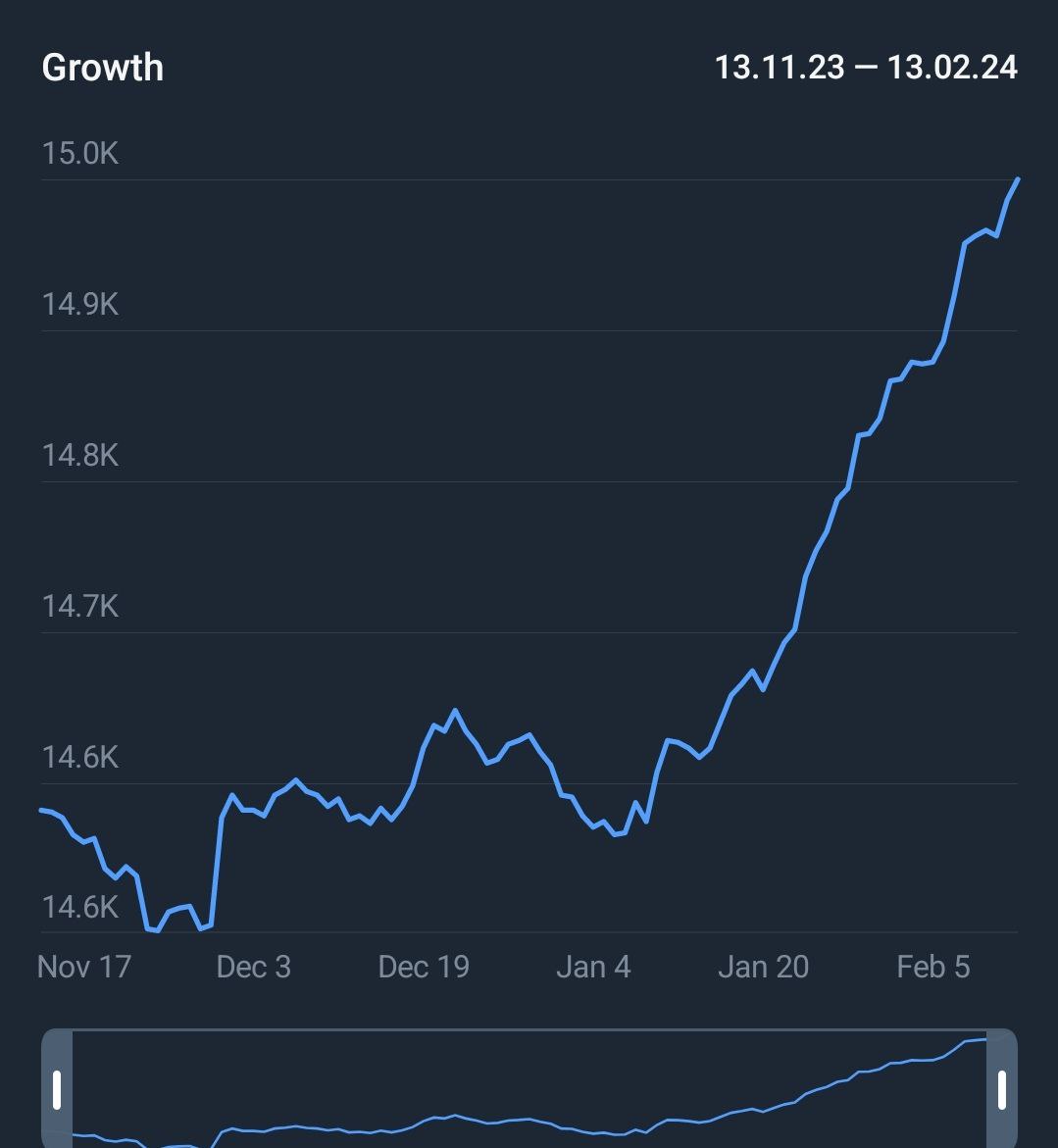Click the 14.7K y-axis label
The width and height of the screenshot is (1058, 1148).
[x=79, y=607]
